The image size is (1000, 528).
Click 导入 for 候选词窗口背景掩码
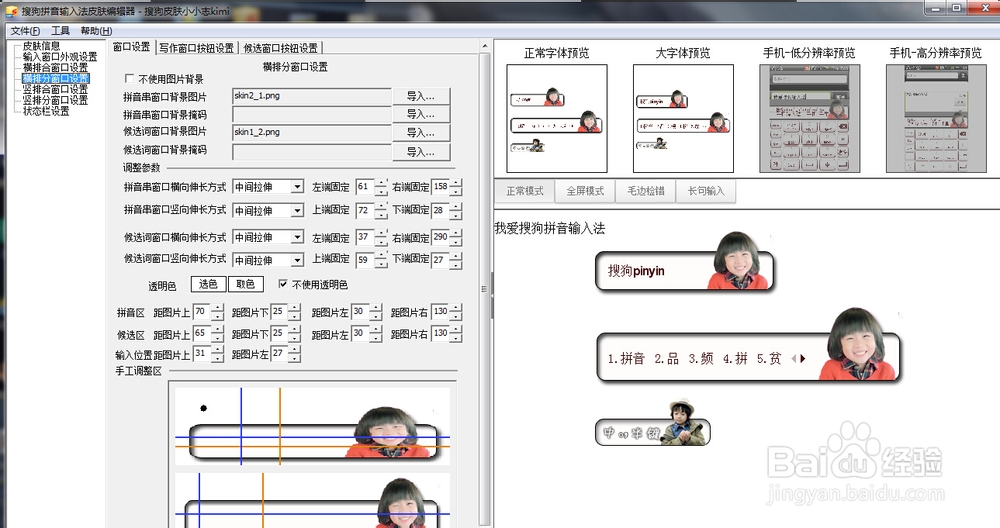tap(421, 152)
